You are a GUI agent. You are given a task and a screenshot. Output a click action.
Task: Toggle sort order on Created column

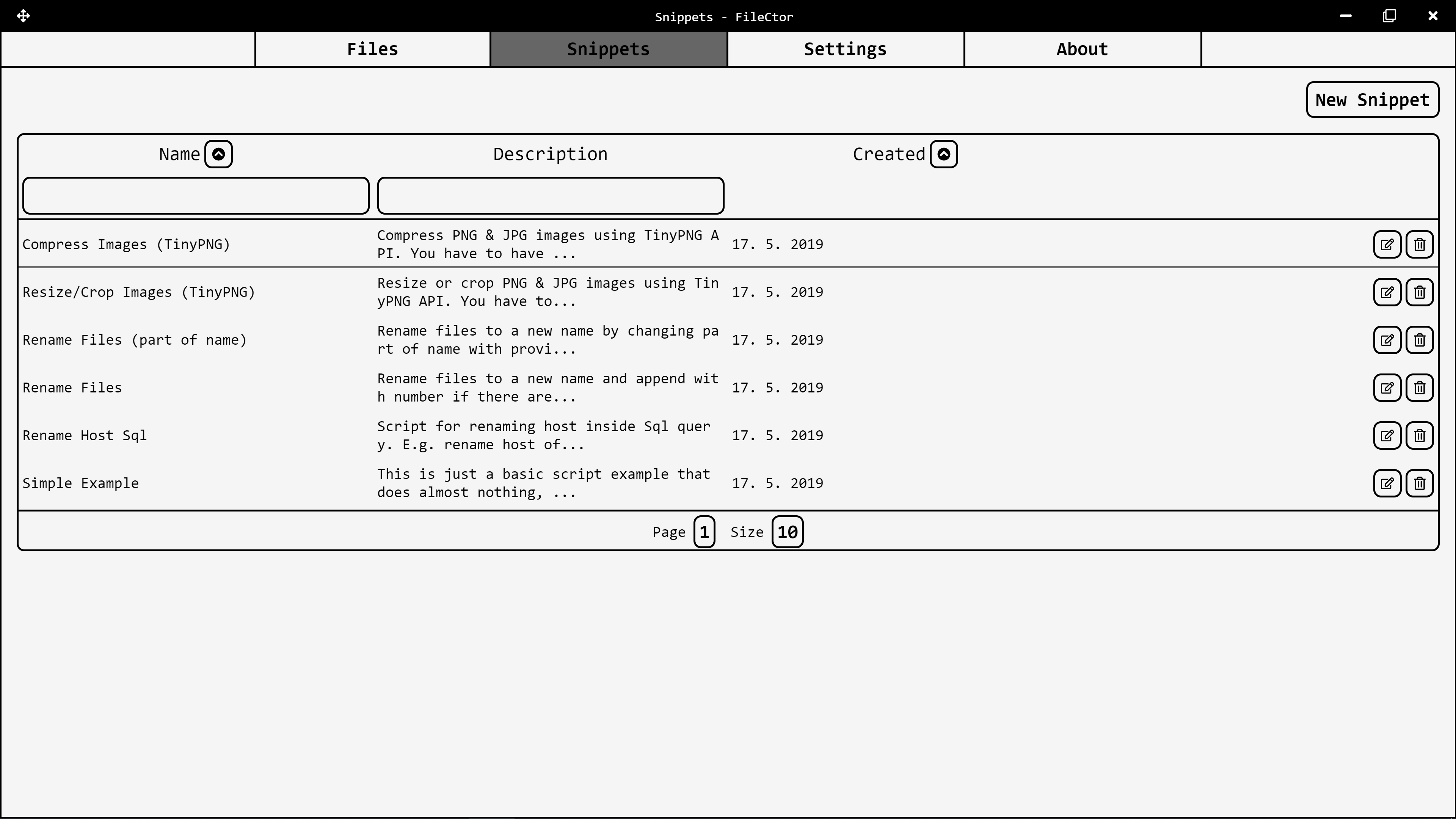[943, 154]
